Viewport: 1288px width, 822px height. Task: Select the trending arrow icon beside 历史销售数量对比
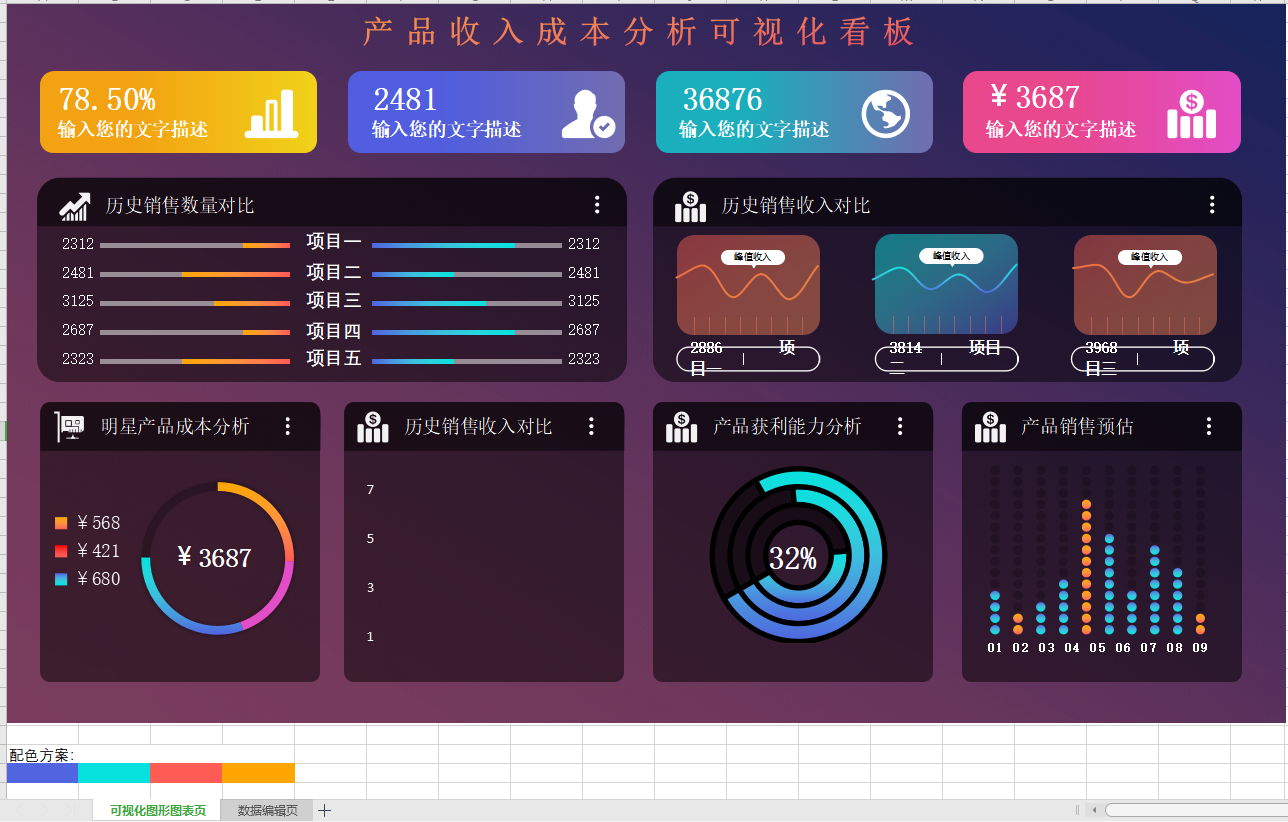pos(74,204)
